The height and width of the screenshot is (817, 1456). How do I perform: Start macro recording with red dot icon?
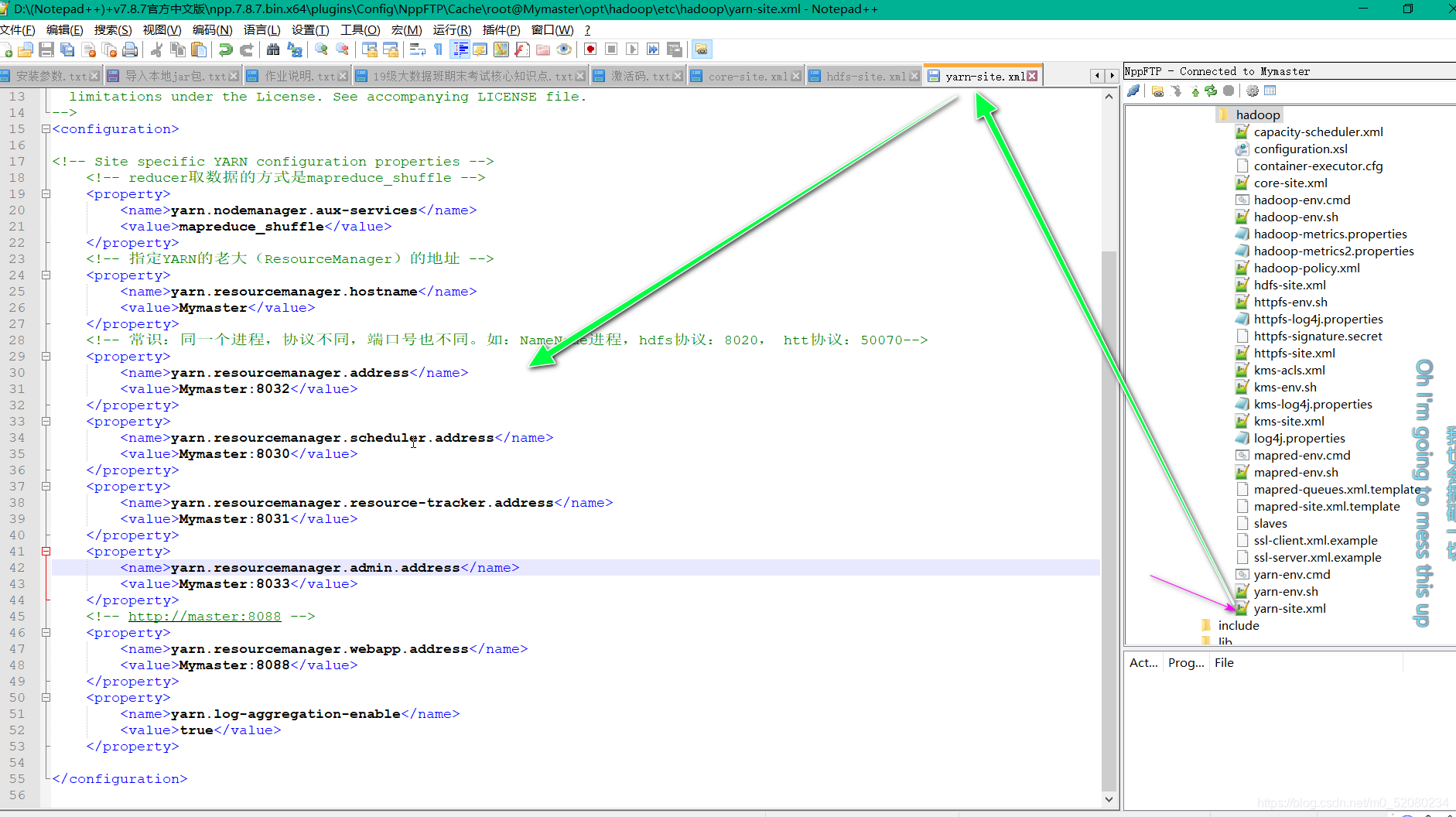pos(590,50)
